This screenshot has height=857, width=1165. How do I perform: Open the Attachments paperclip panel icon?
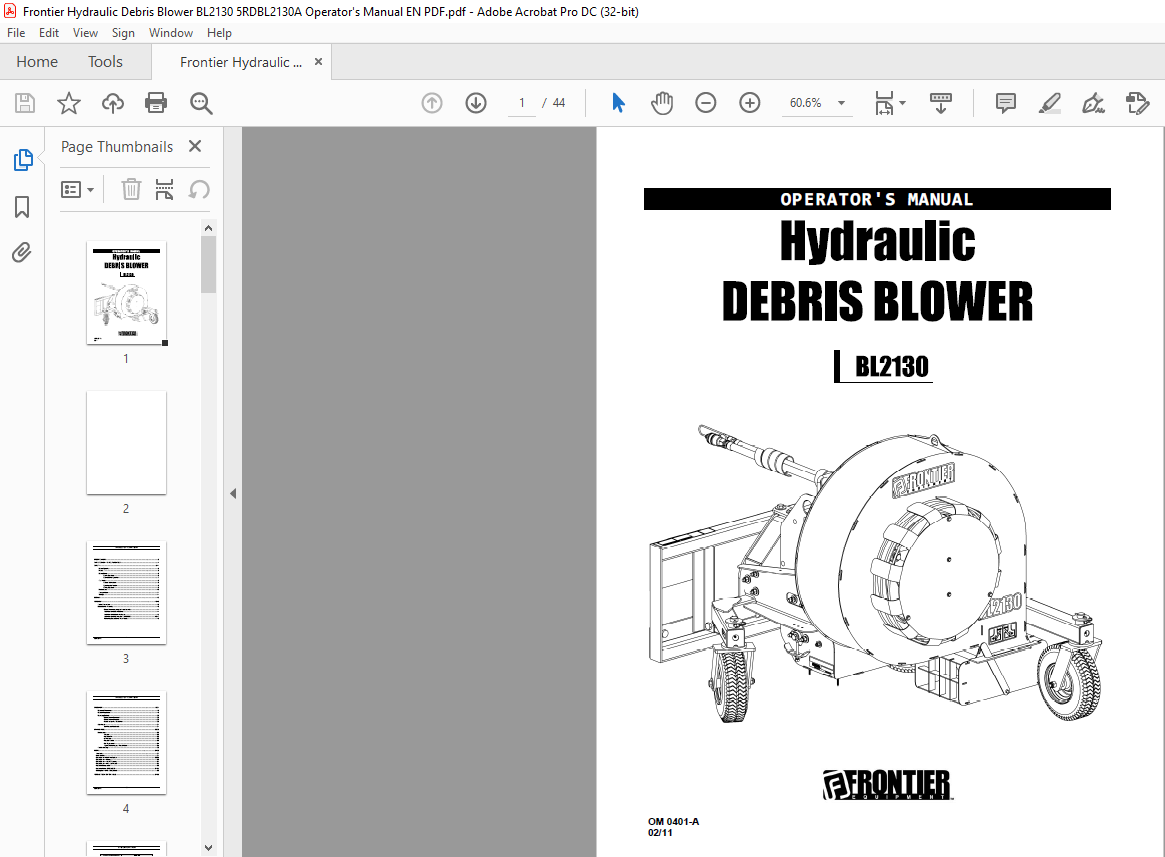point(22,253)
